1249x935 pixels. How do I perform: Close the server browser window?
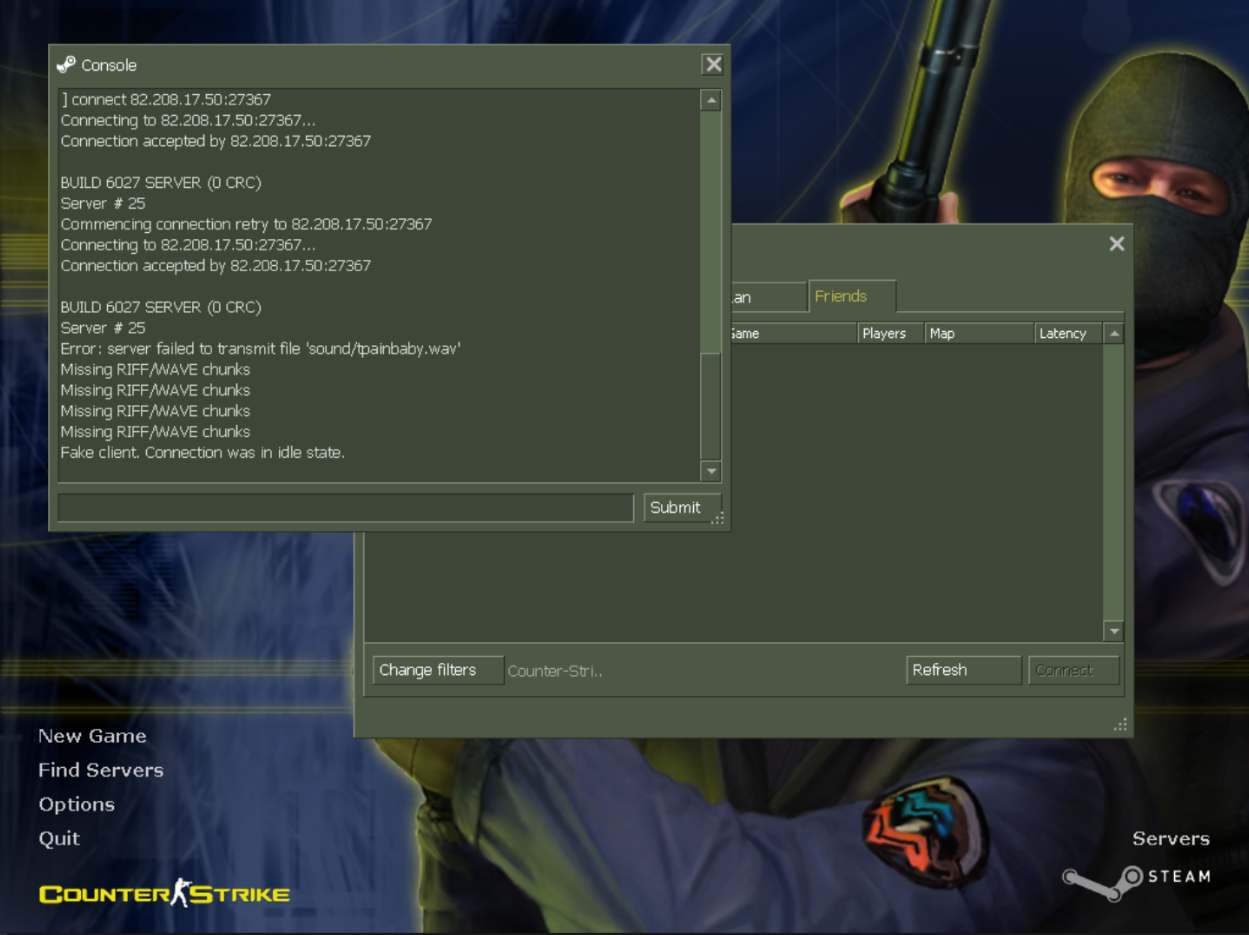pyautogui.click(x=1117, y=244)
